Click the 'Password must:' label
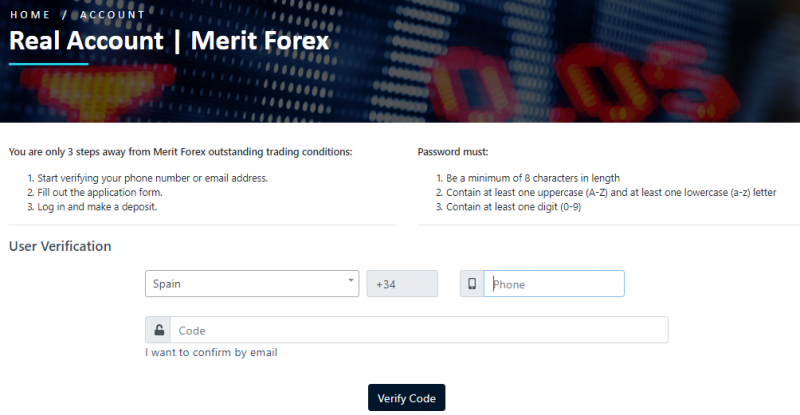Screen dimensions: 800x415 tap(453, 152)
